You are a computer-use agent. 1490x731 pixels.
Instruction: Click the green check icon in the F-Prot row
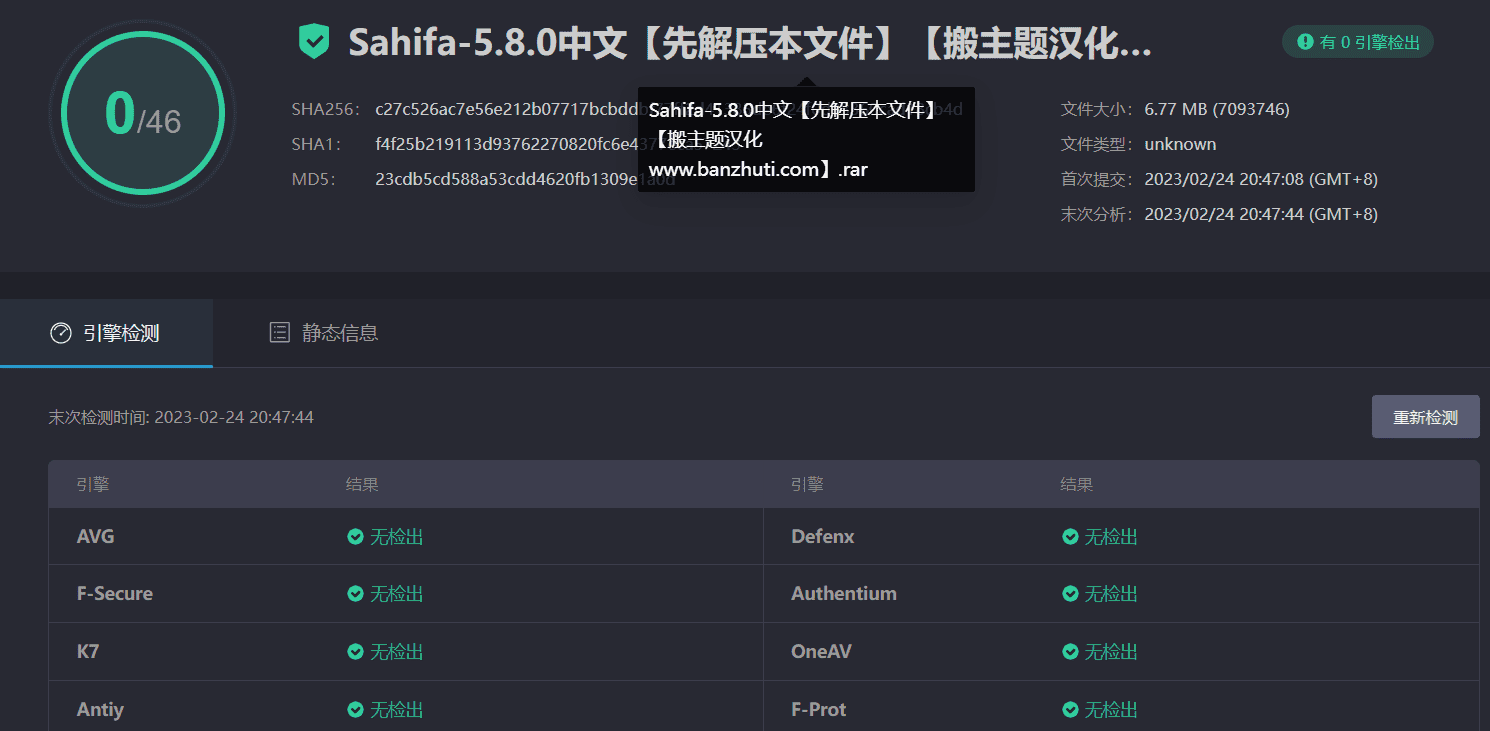click(x=1070, y=710)
